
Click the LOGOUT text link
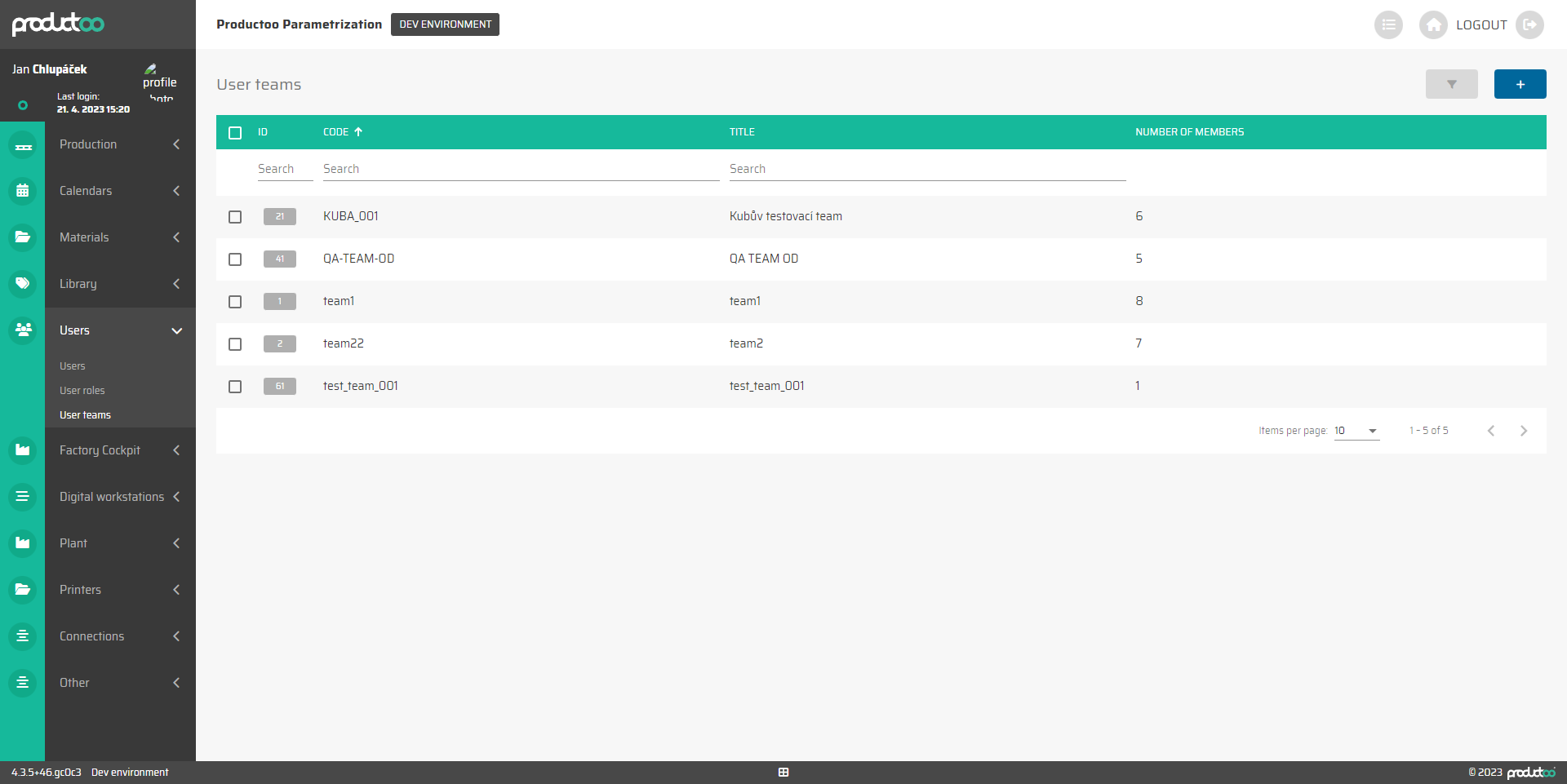pos(1481,25)
